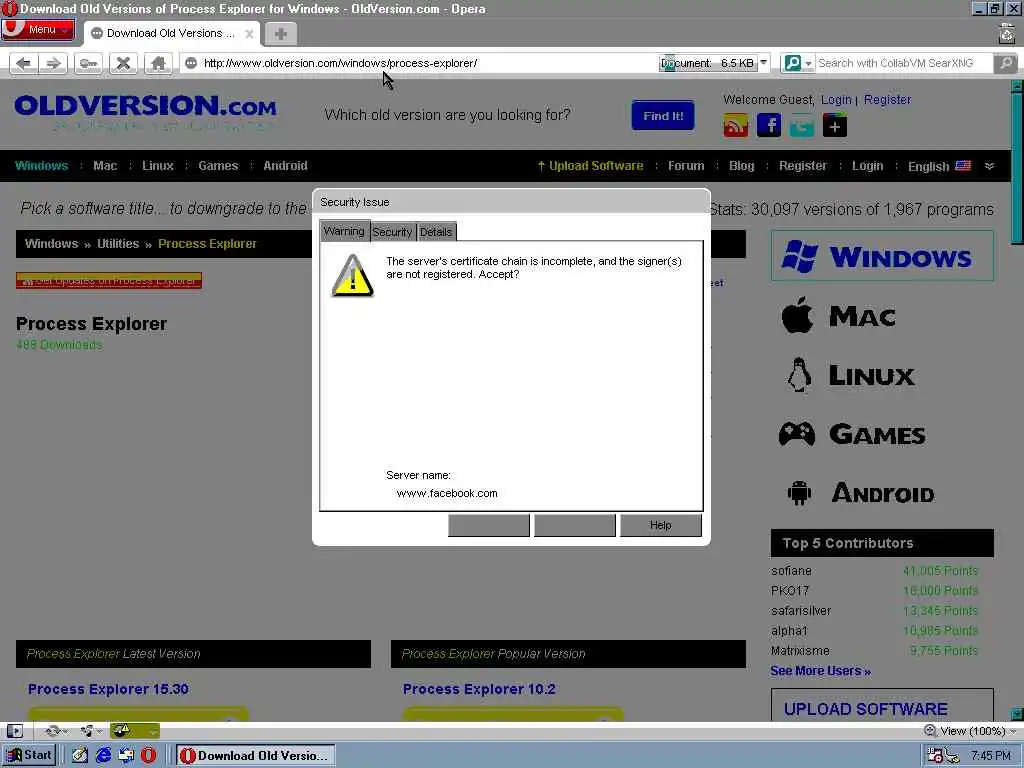Close the Download Old Versions tab

249,34
